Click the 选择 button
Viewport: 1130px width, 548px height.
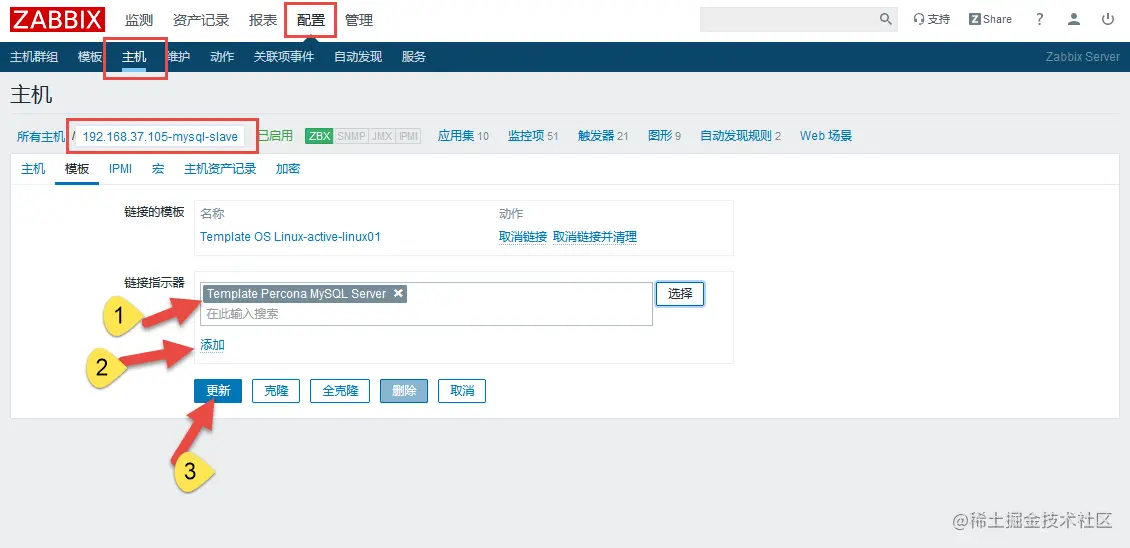coord(680,293)
